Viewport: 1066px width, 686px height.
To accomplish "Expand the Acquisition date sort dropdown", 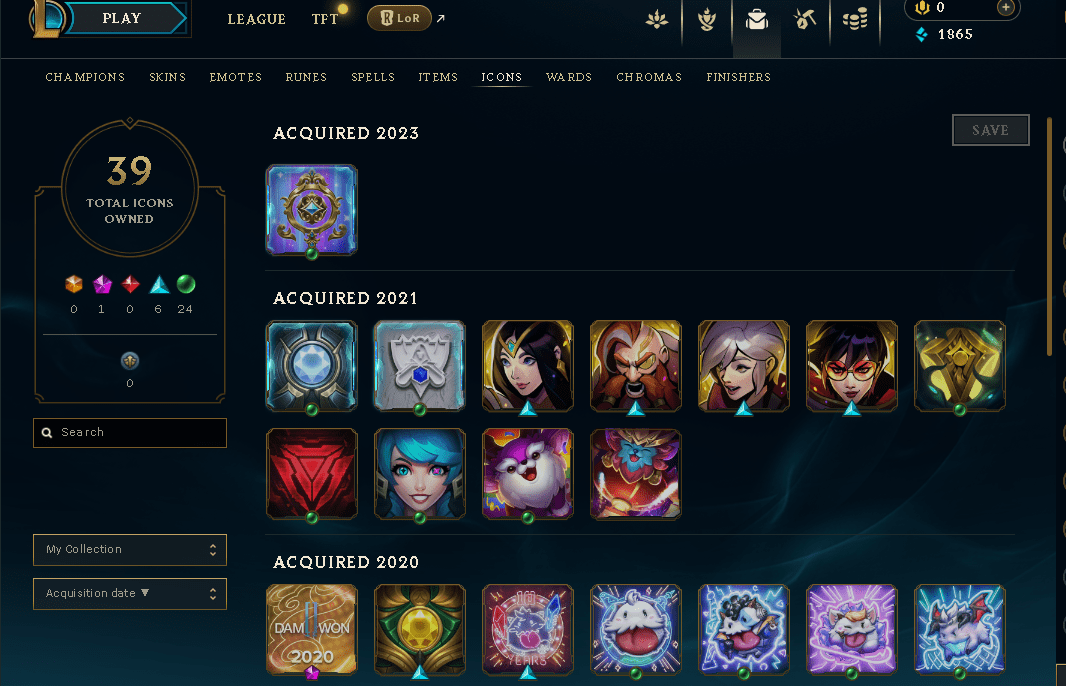I will pyautogui.click(x=130, y=594).
